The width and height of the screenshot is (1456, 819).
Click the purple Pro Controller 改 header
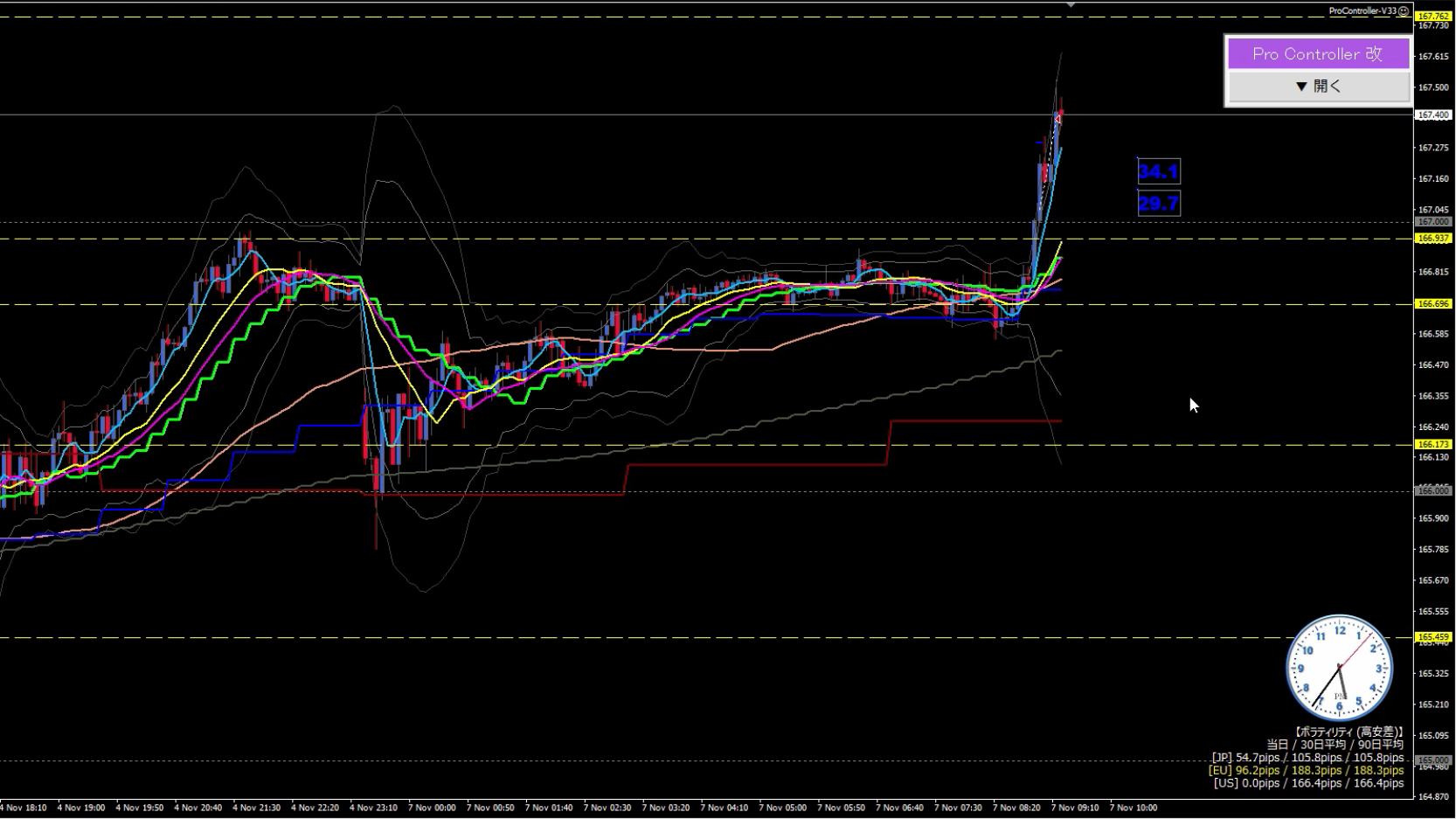[x=1318, y=53]
